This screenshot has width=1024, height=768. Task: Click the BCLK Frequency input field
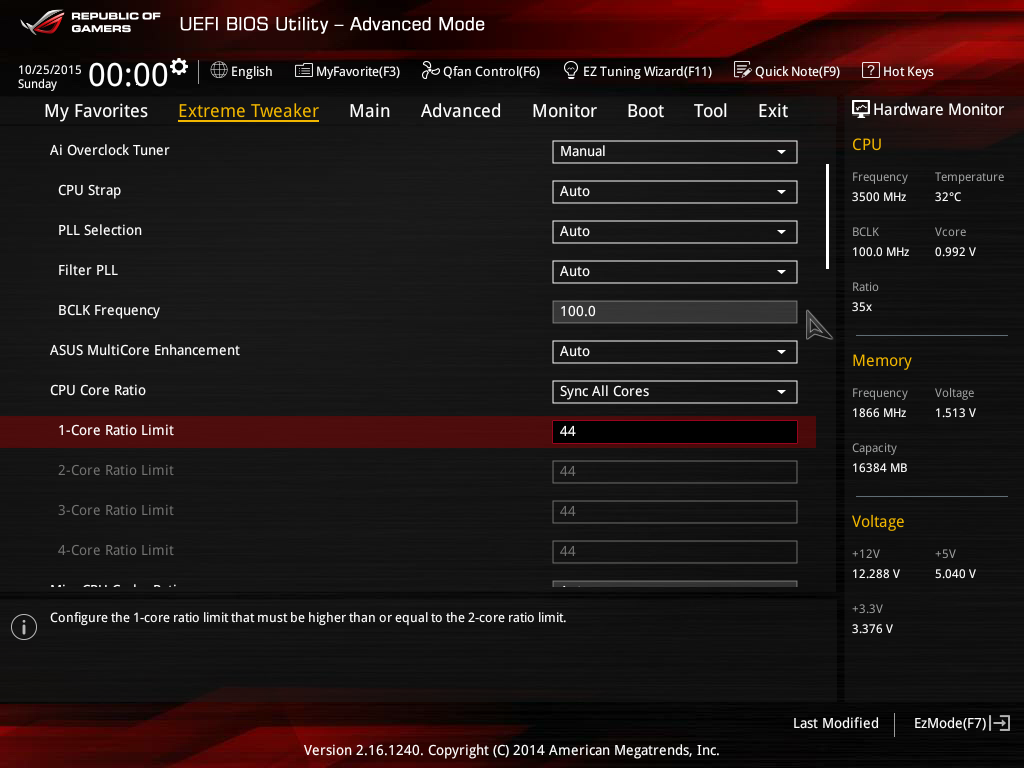point(675,312)
